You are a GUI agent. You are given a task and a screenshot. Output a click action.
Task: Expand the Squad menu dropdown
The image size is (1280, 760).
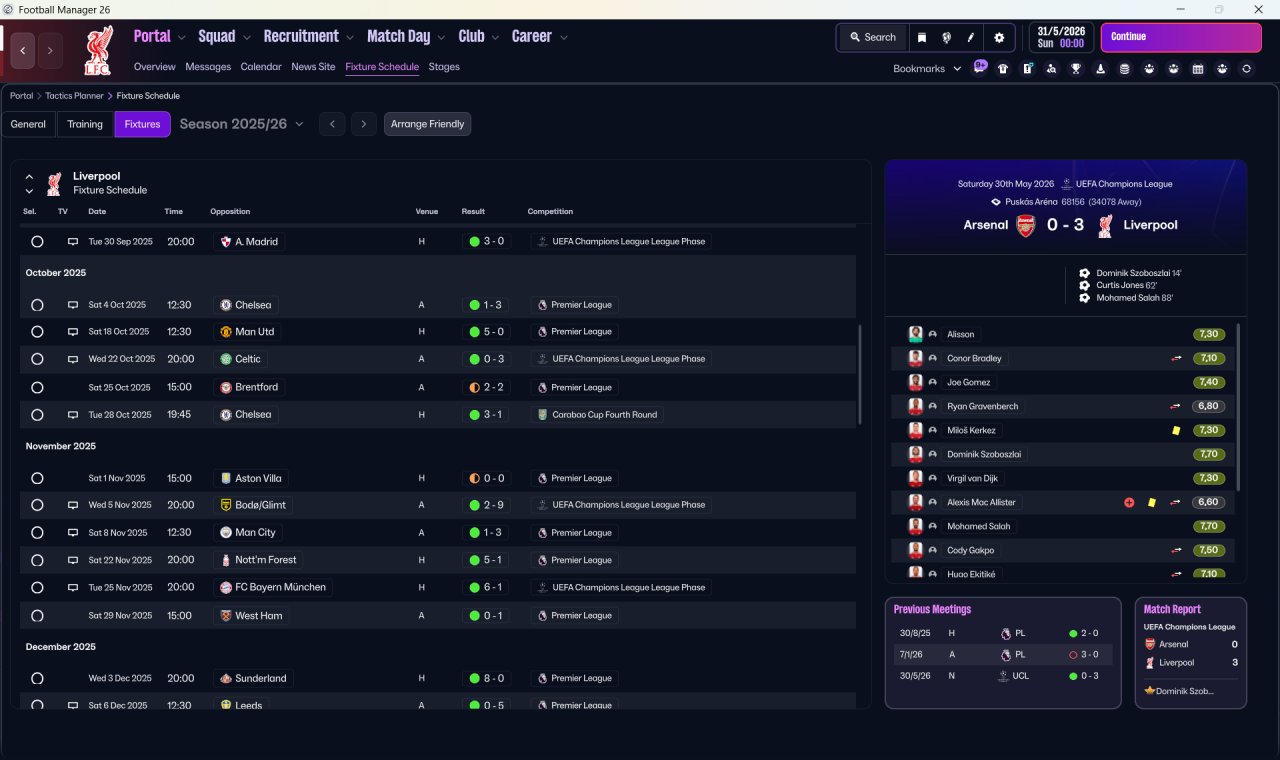tap(246, 37)
